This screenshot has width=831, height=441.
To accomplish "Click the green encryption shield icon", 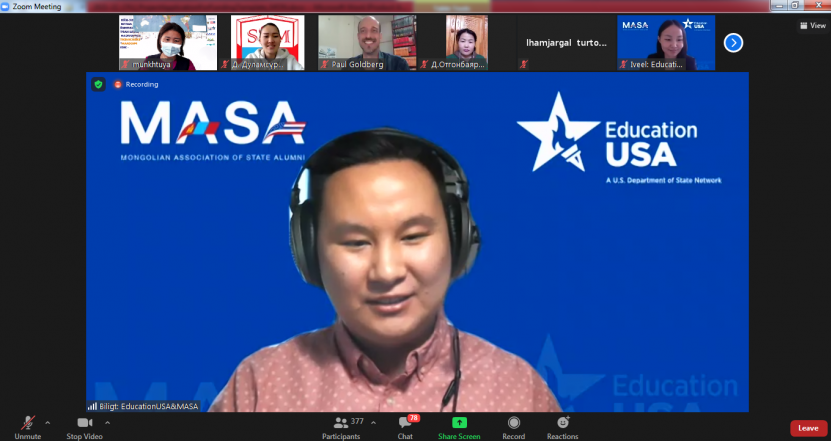I will tap(99, 84).
